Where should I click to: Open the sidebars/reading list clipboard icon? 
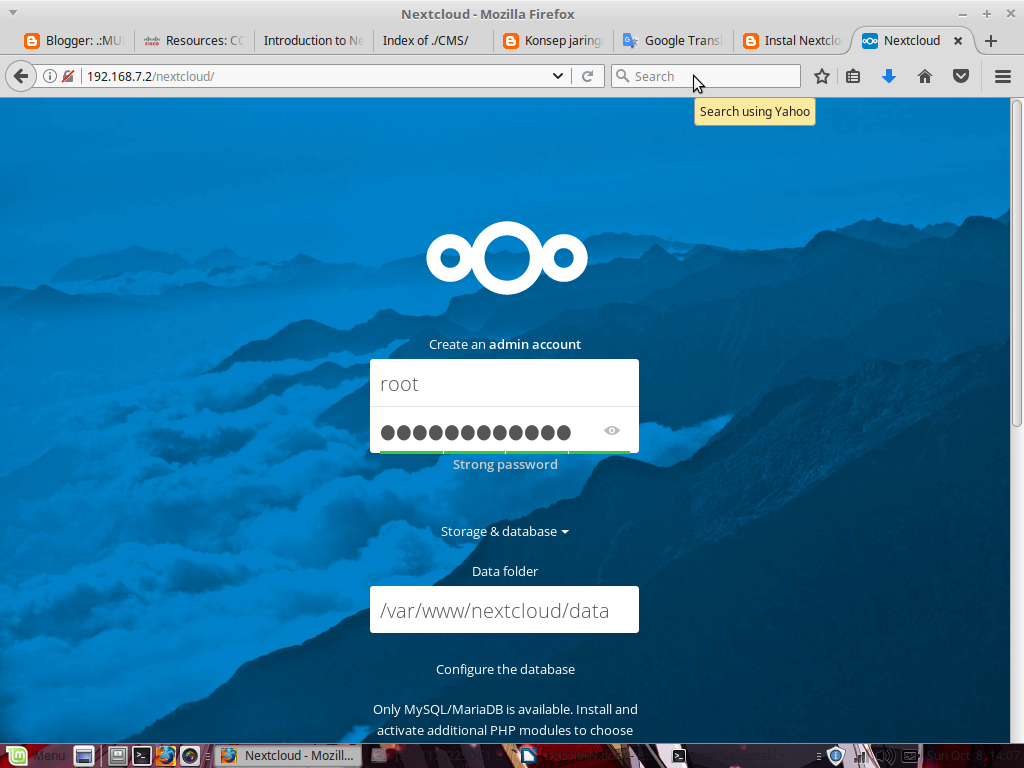[853, 75]
